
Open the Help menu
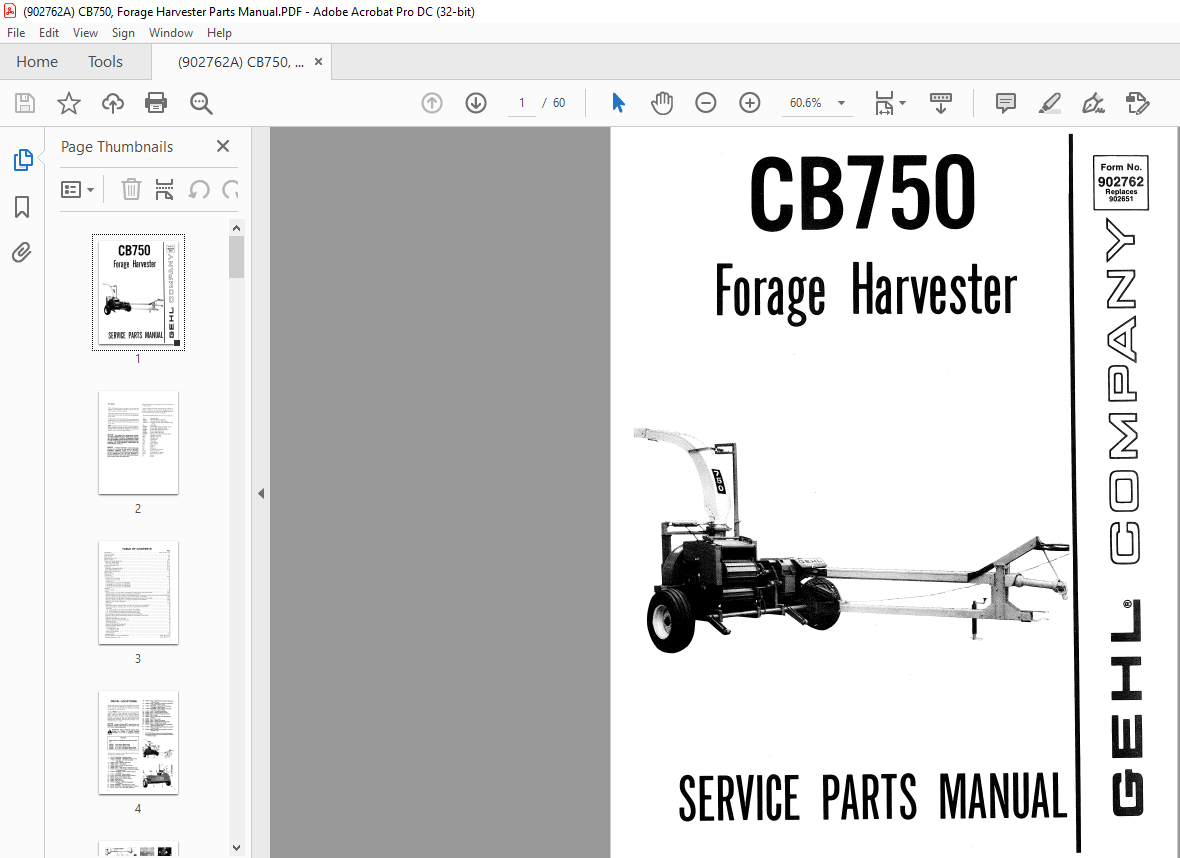(x=219, y=32)
